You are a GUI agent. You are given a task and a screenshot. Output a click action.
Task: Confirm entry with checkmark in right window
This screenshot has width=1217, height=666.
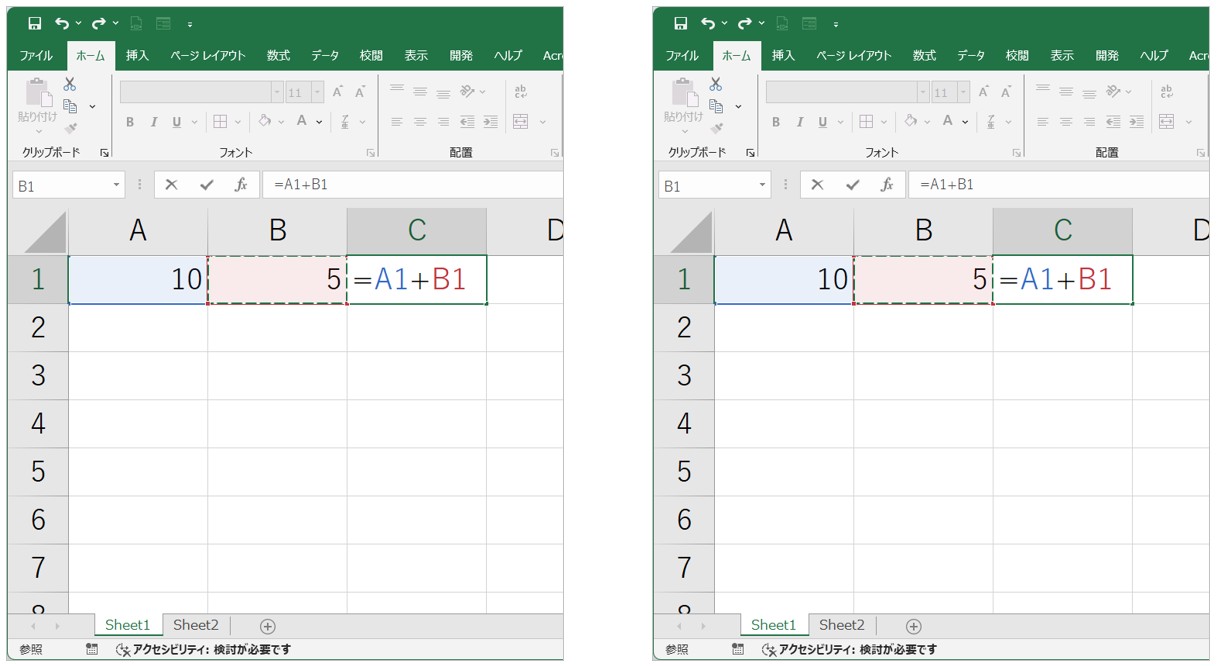tap(852, 185)
